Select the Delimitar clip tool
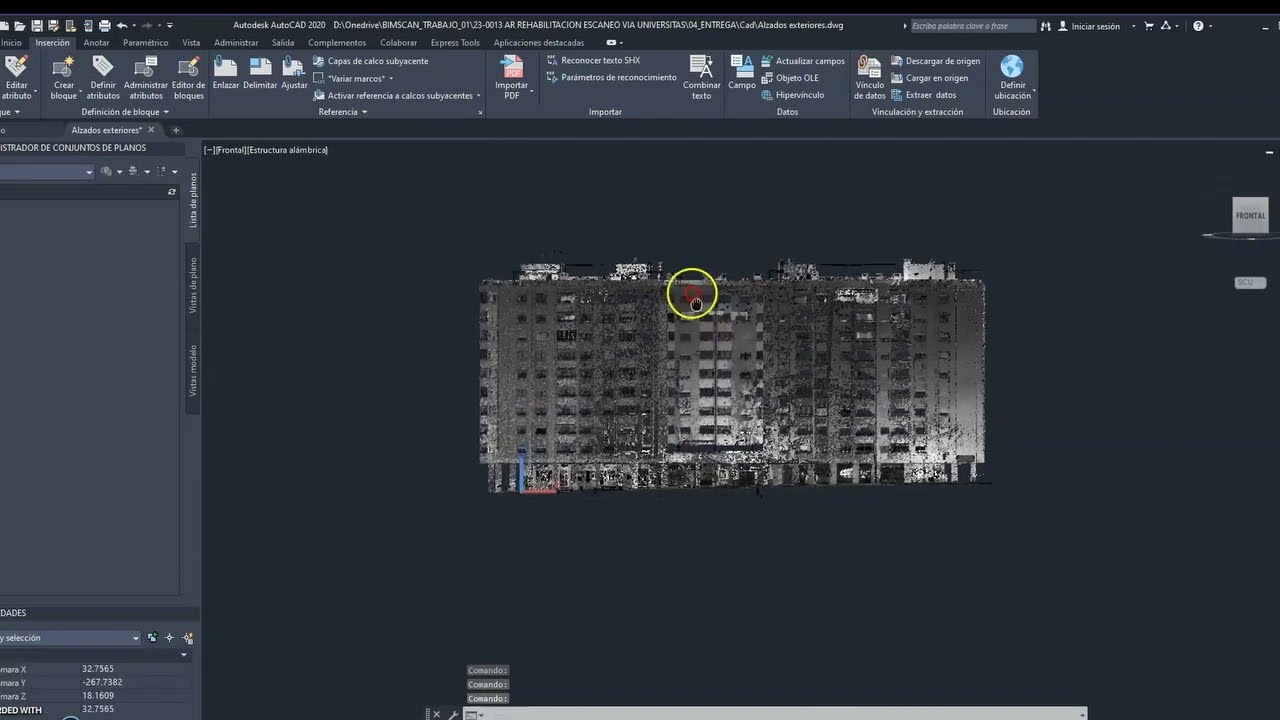This screenshot has height=720, width=1280. pos(260,73)
